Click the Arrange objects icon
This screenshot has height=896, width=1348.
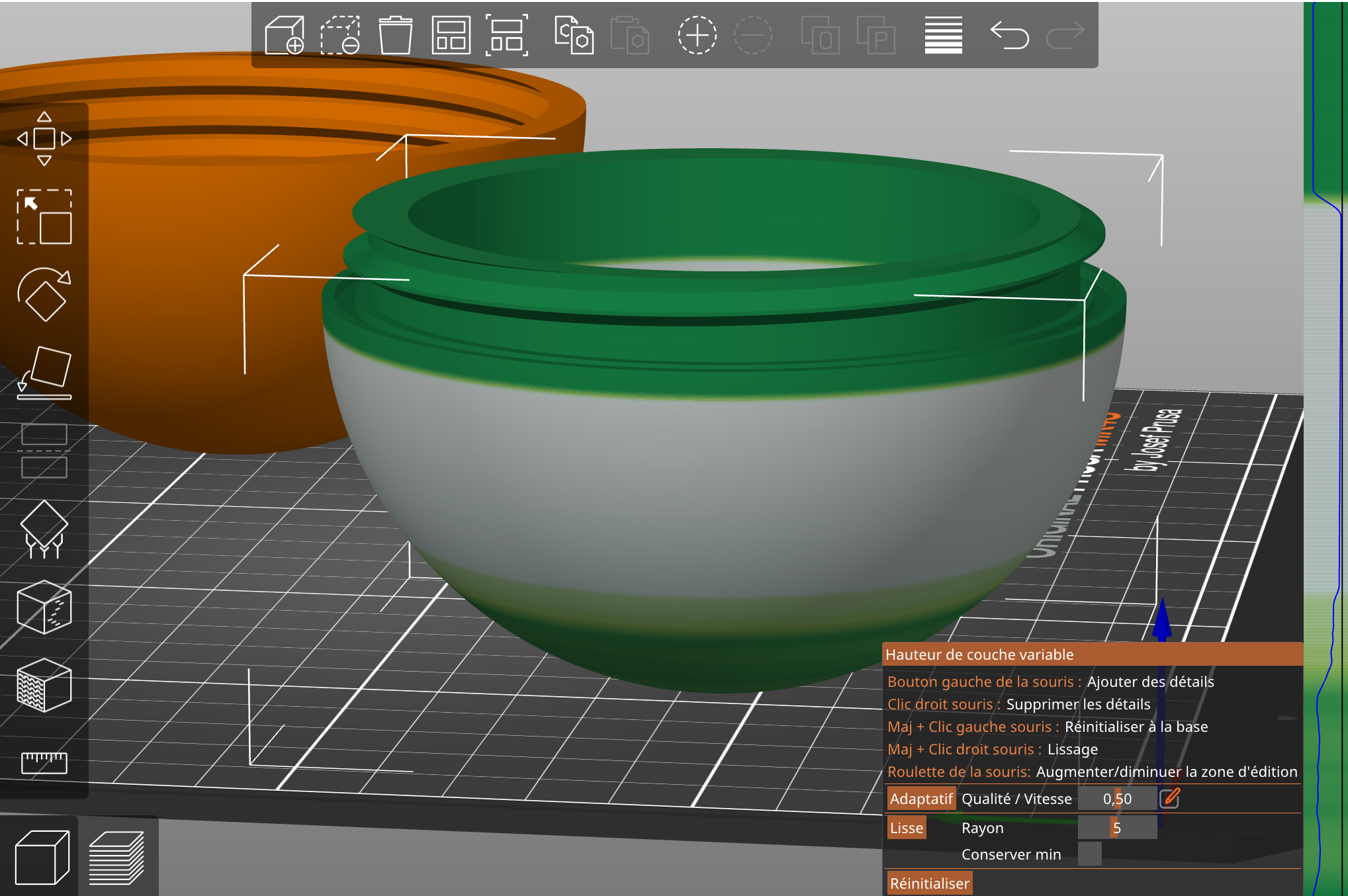pyautogui.click(x=451, y=34)
